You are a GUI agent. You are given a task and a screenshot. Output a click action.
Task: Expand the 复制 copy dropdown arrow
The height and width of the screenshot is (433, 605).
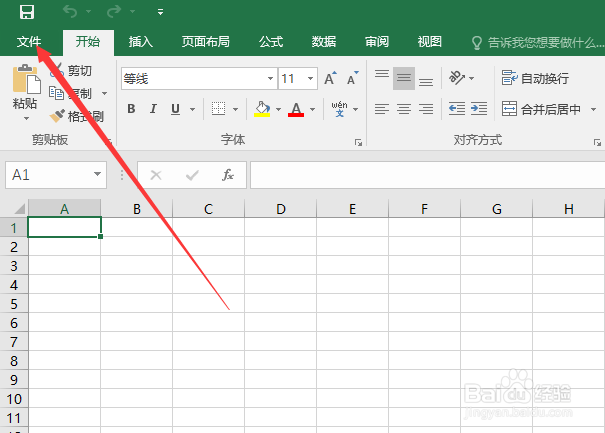tap(104, 93)
